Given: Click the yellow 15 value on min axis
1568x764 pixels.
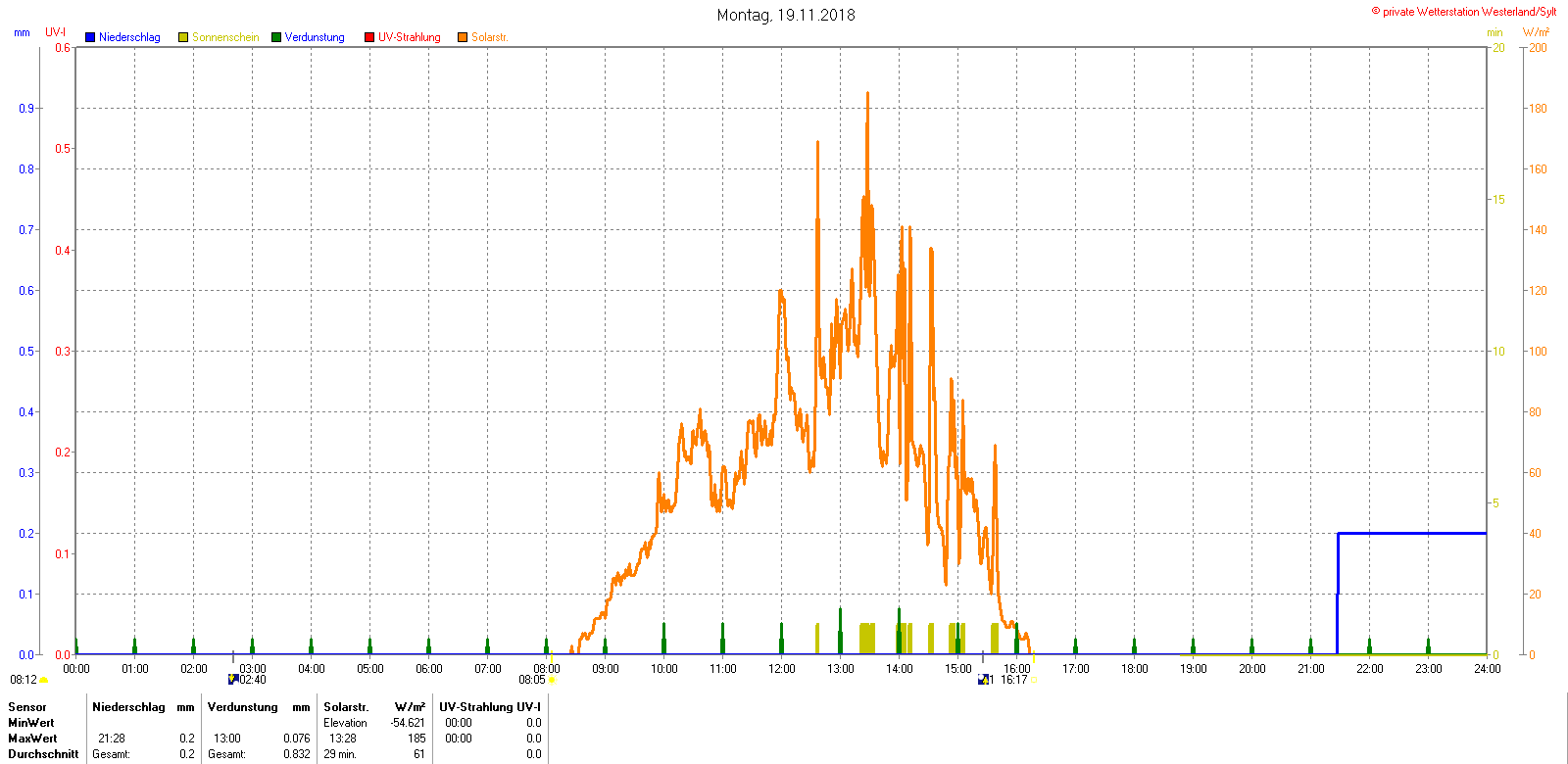Looking at the screenshot, I should click(x=1498, y=200).
